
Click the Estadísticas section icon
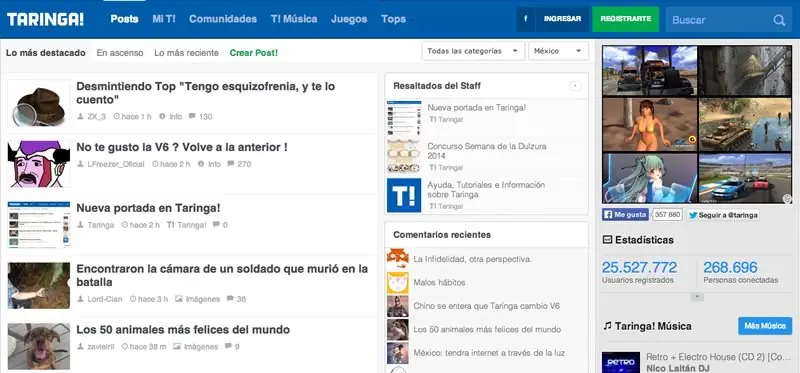(607, 239)
